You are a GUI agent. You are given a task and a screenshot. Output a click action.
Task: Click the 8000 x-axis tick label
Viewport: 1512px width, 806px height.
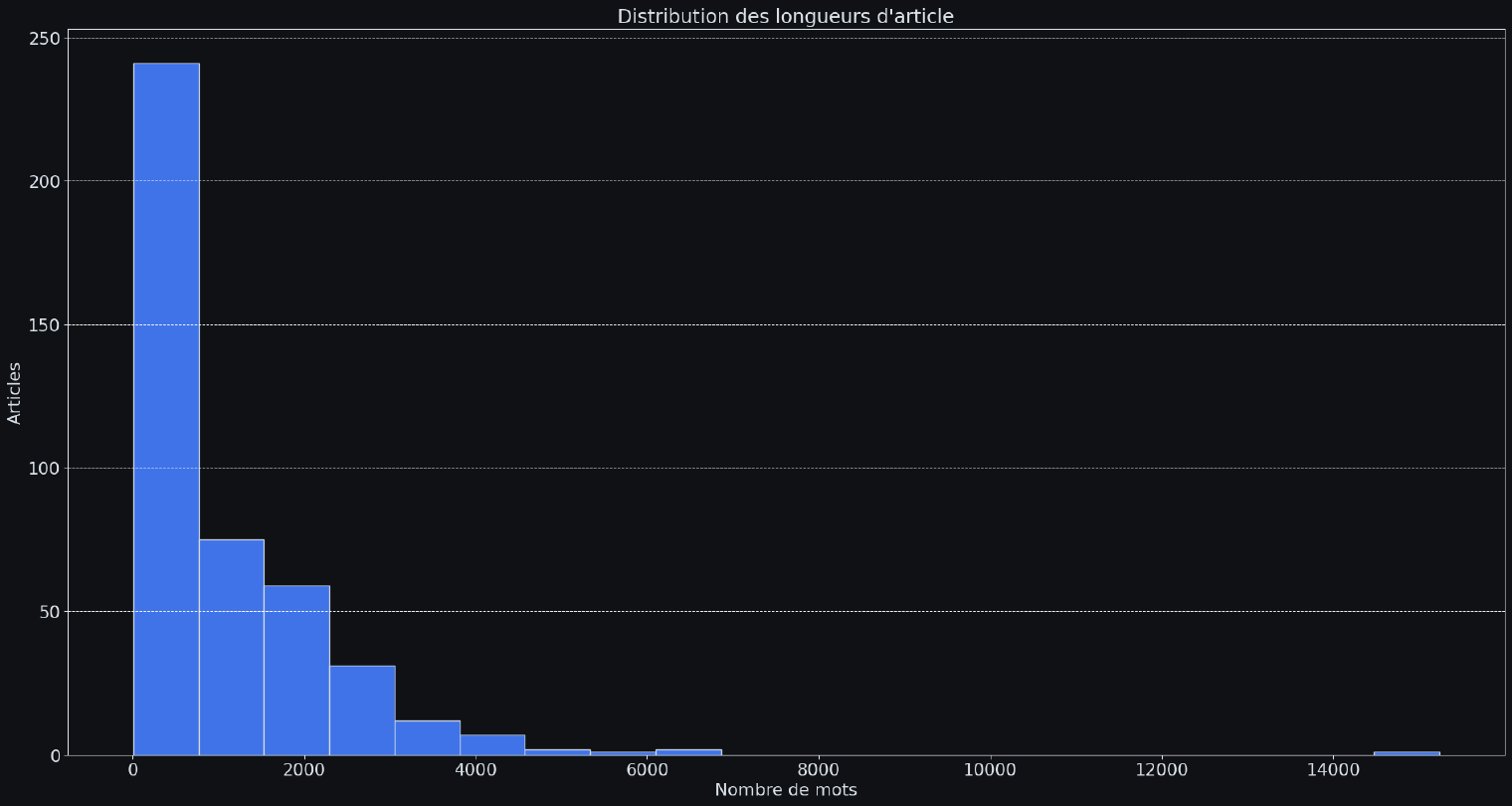pyautogui.click(x=819, y=770)
